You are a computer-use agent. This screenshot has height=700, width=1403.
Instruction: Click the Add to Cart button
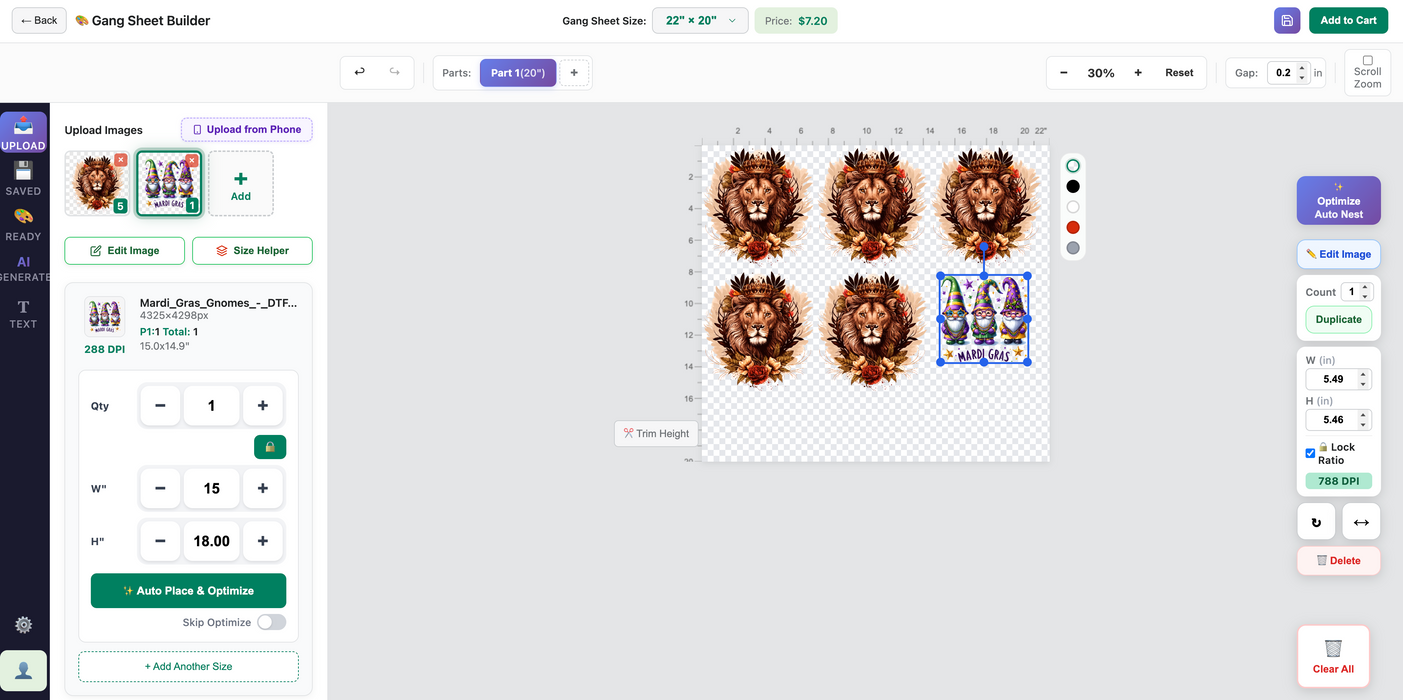click(x=1348, y=20)
